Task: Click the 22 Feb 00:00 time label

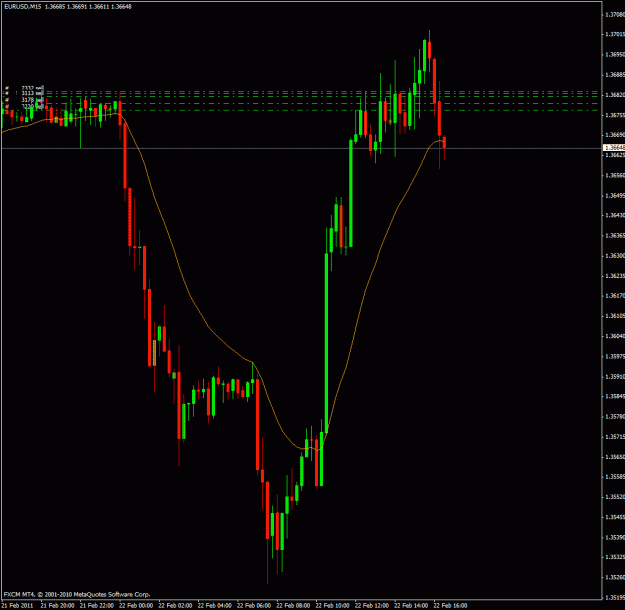Action: point(136,606)
